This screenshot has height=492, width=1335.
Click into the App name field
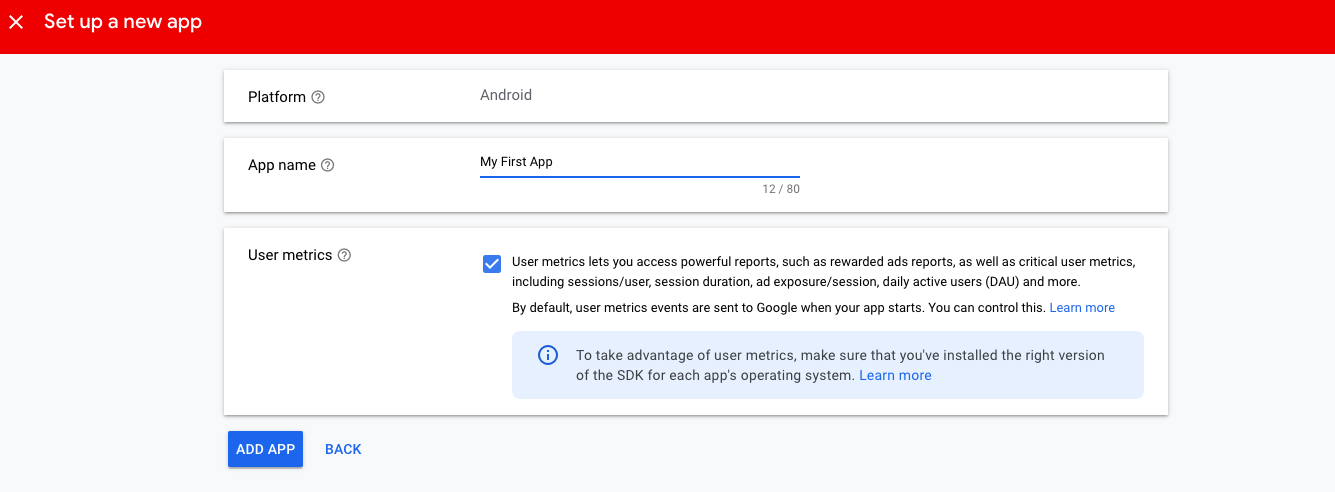coord(640,162)
